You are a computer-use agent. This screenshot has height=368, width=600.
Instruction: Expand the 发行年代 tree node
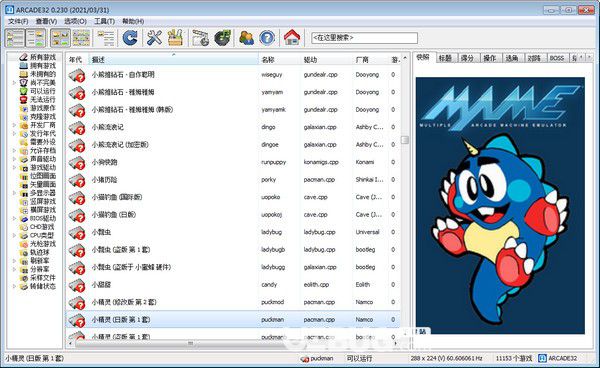(x=15, y=134)
